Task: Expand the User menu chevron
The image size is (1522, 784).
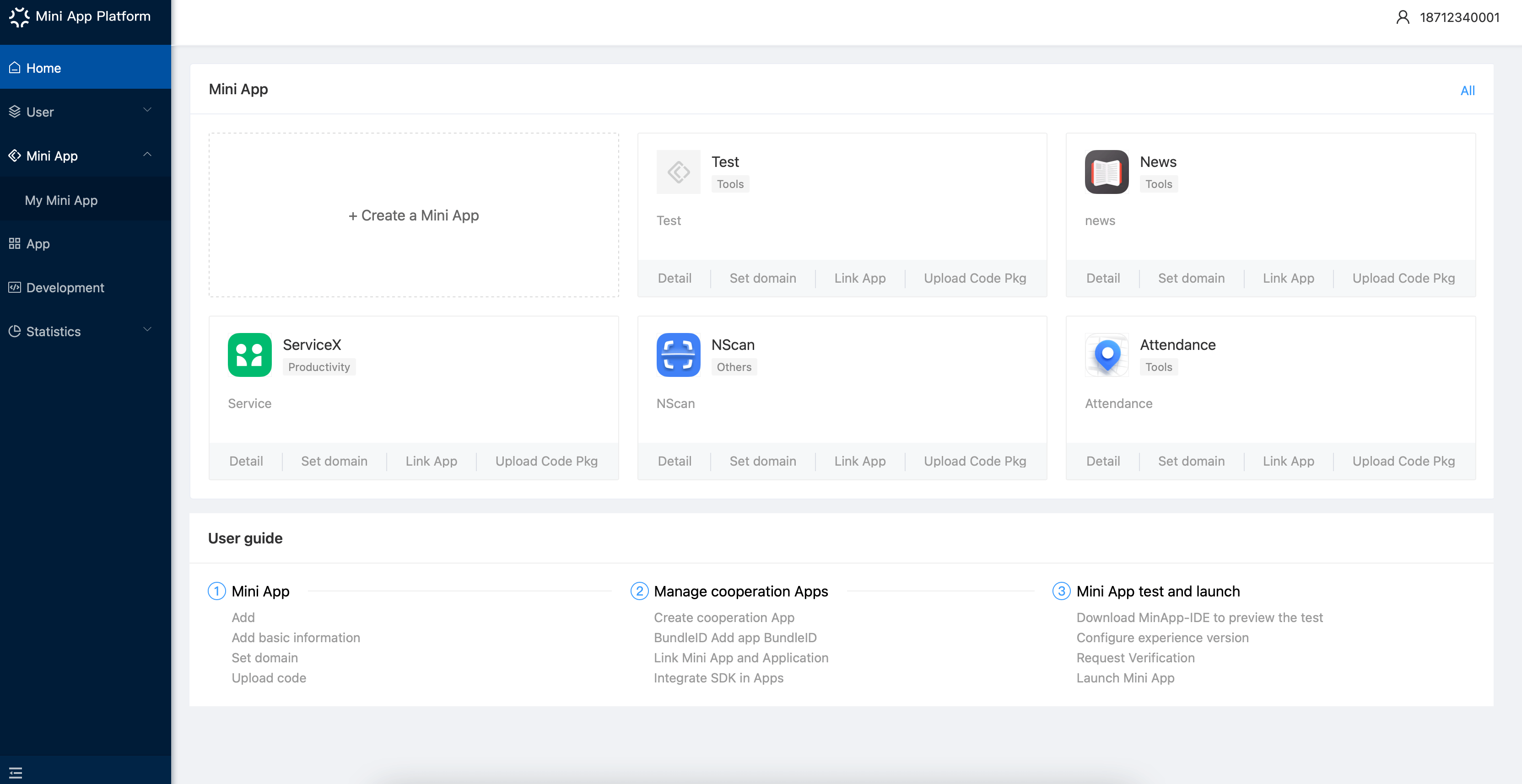Action: [147, 110]
